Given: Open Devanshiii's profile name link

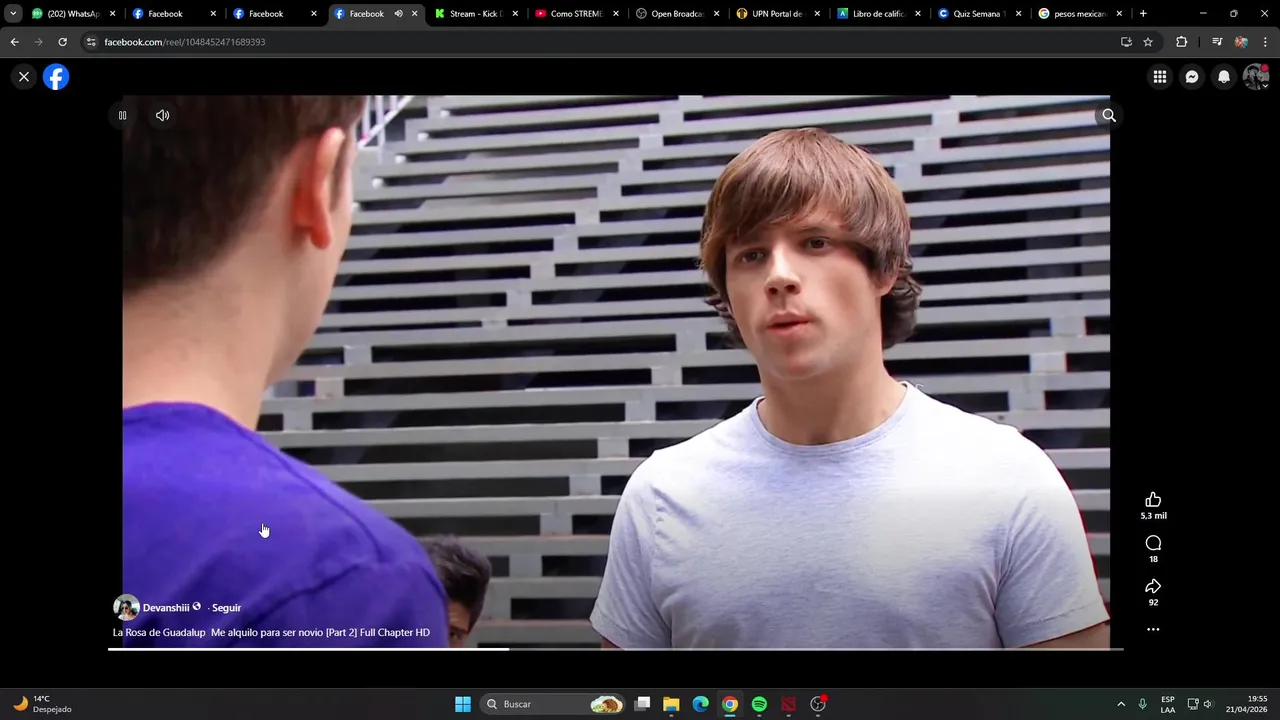Looking at the screenshot, I should (x=166, y=608).
